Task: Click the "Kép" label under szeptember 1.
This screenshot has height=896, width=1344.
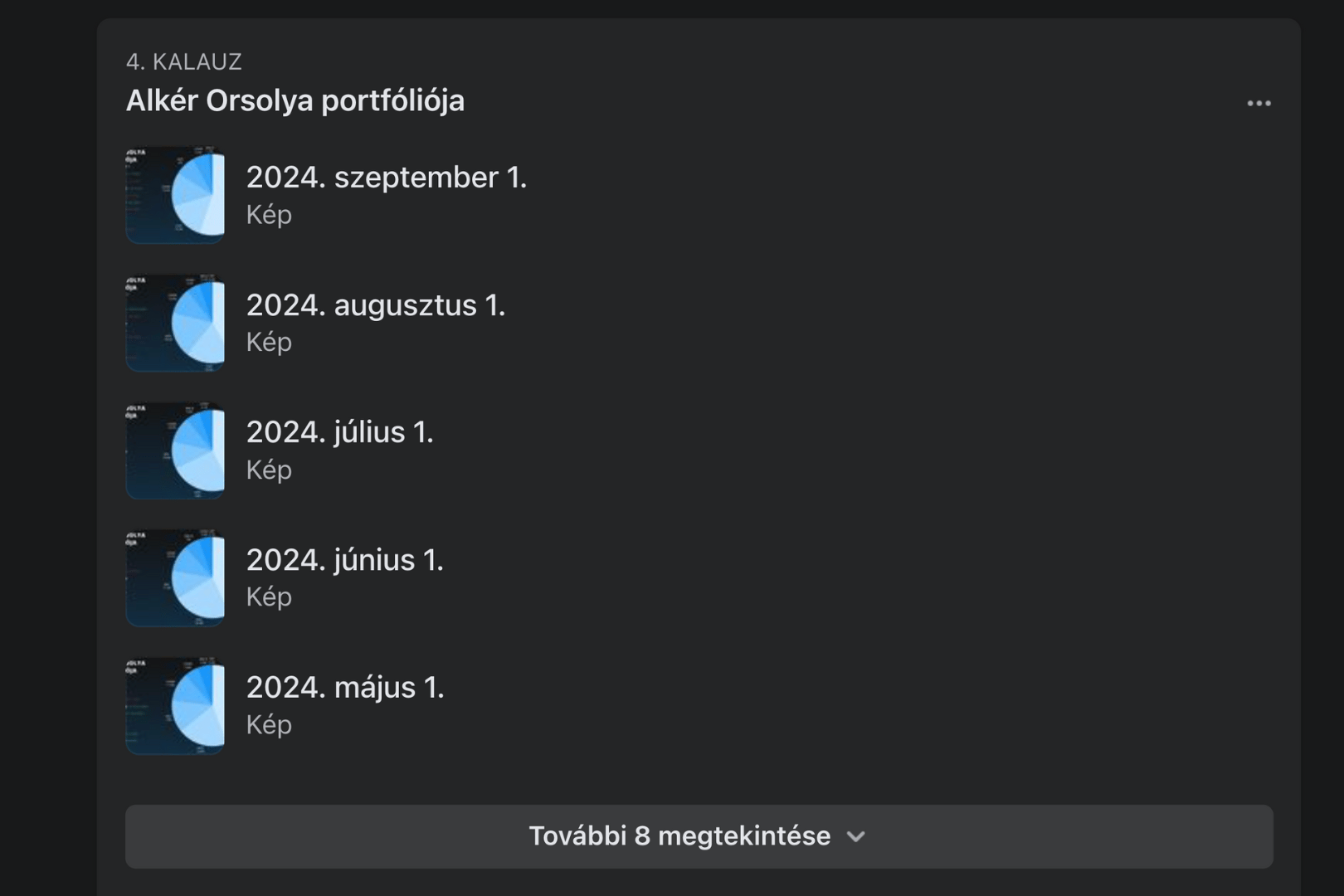Action: [x=269, y=215]
